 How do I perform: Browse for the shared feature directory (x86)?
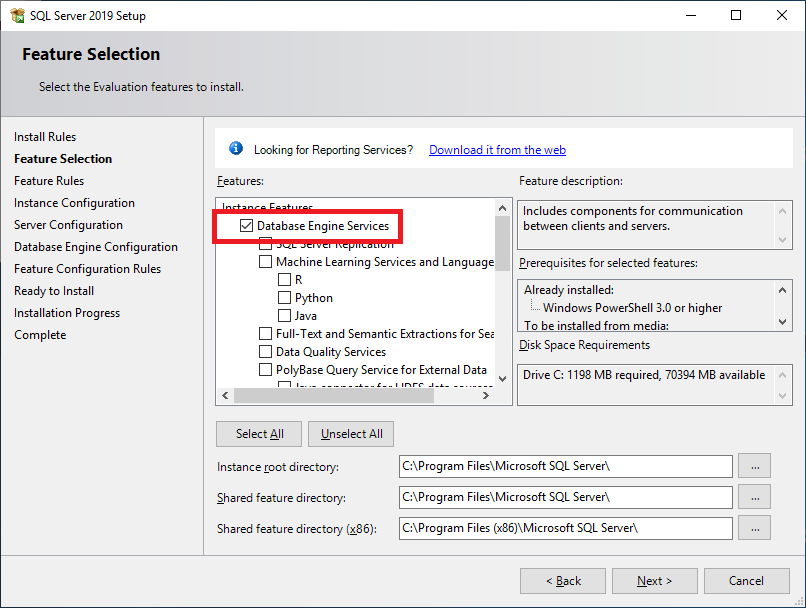[x=755, y=528]
